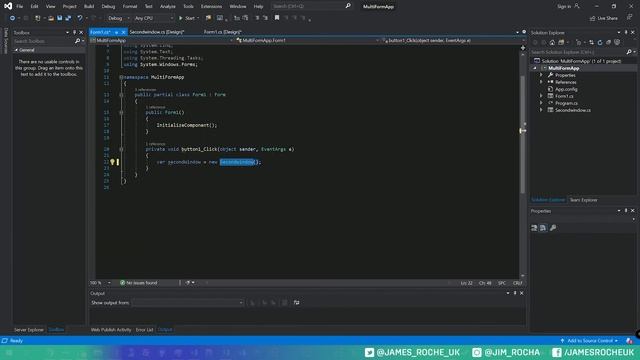Click the Toolbox search magnifier icon
This screenshot has width=640, height=360.
pyautogui.click(x=78, y=41)
